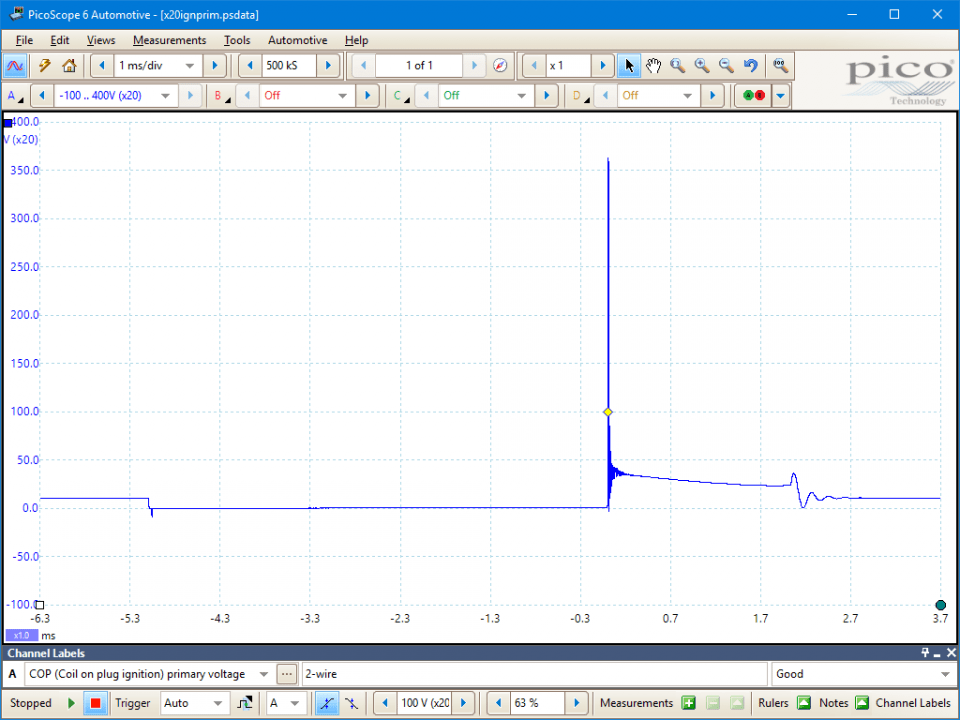Viewport: 960px width, 720px height.
Task: Decrease the 500 kS sample count
Action: point(250,66)
